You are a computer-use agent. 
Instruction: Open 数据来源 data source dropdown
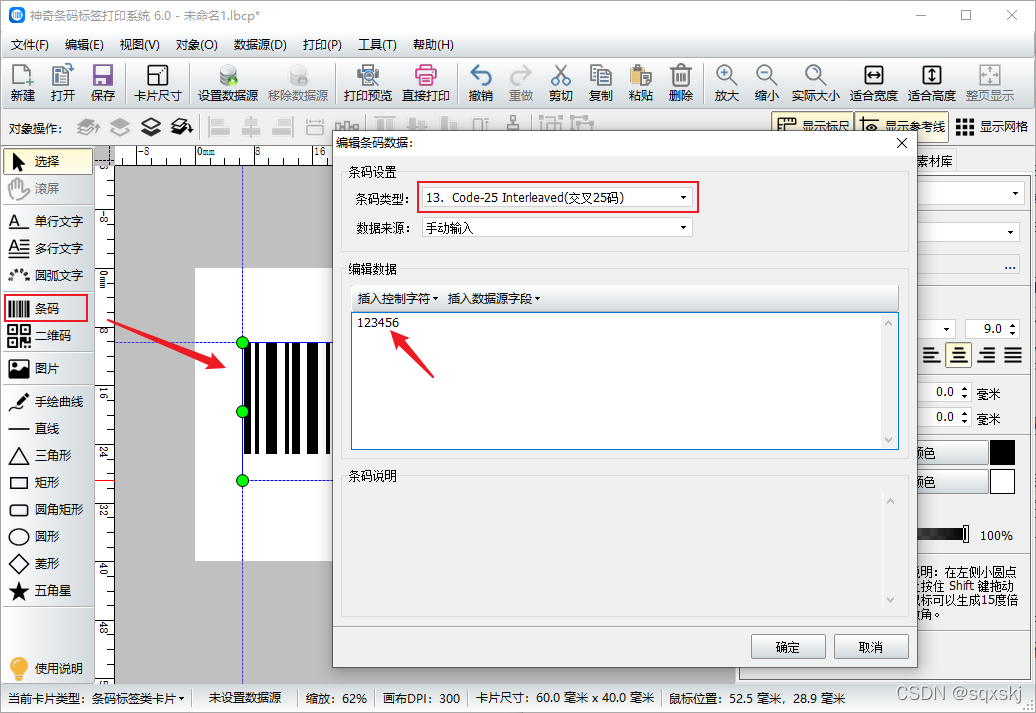coord(557,228)
